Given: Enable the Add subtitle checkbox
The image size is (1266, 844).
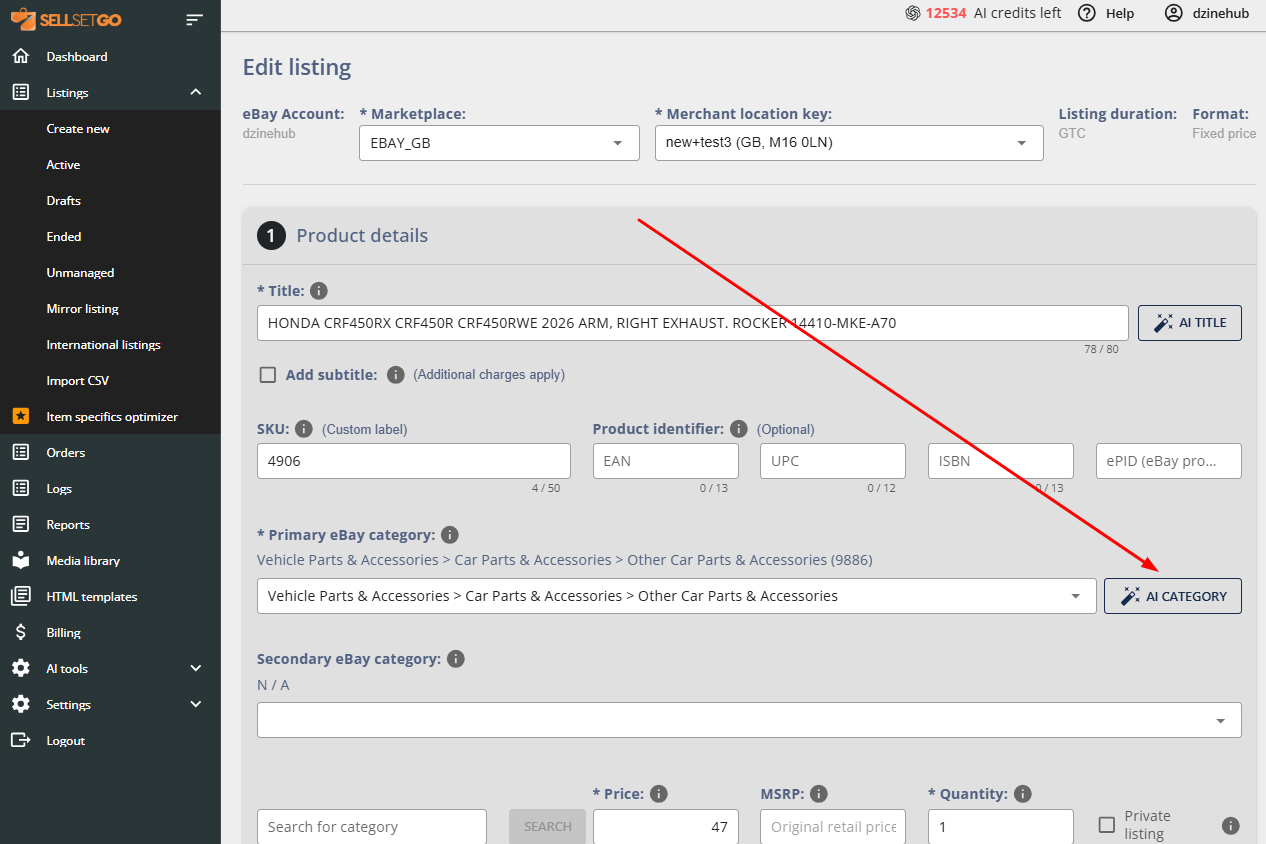Looking at the screenshot, I should click(268, 375).
